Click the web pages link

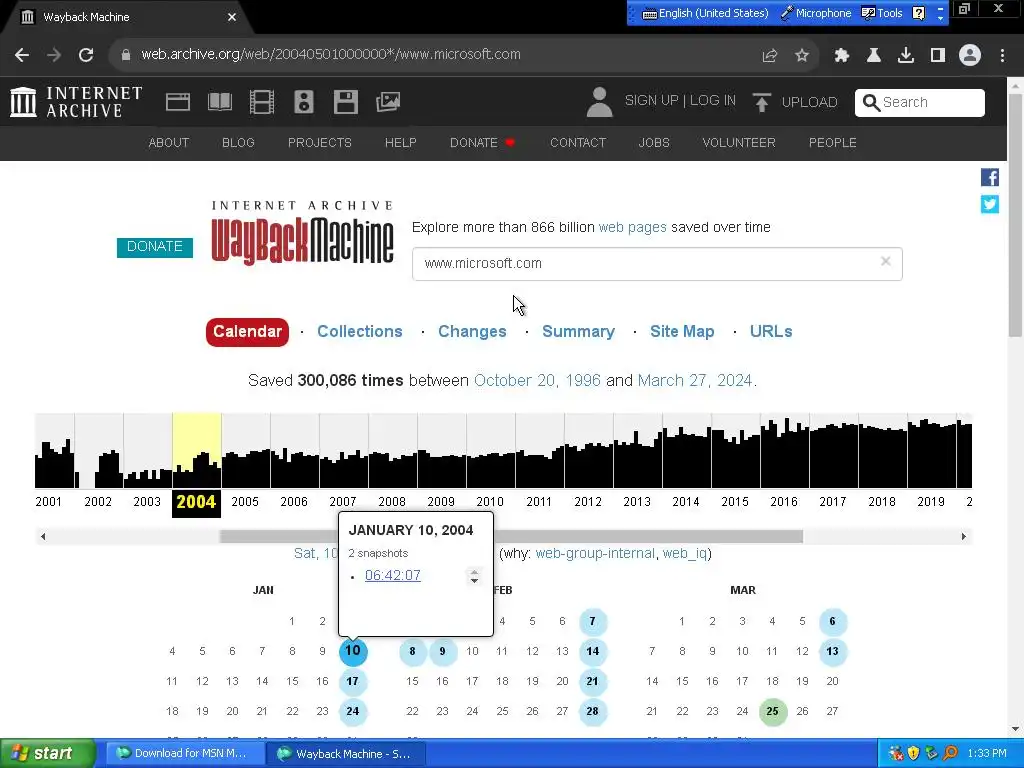click(632, 227)
